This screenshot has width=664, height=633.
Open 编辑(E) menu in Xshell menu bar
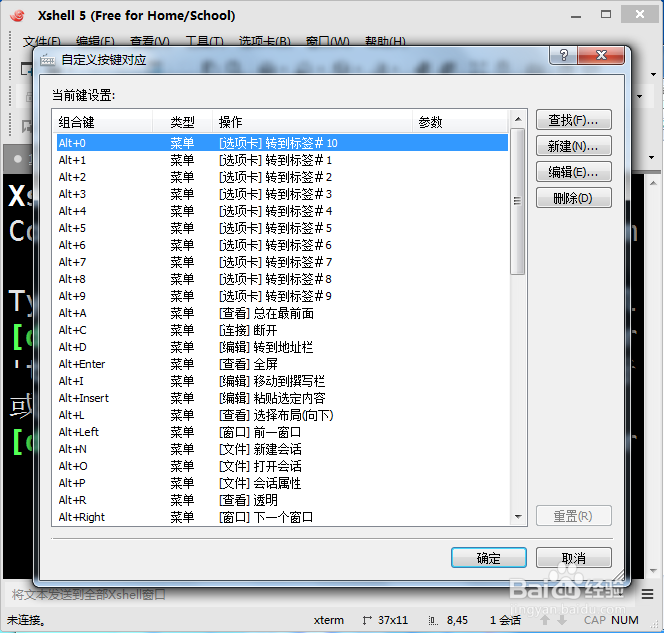click(95, 41)
